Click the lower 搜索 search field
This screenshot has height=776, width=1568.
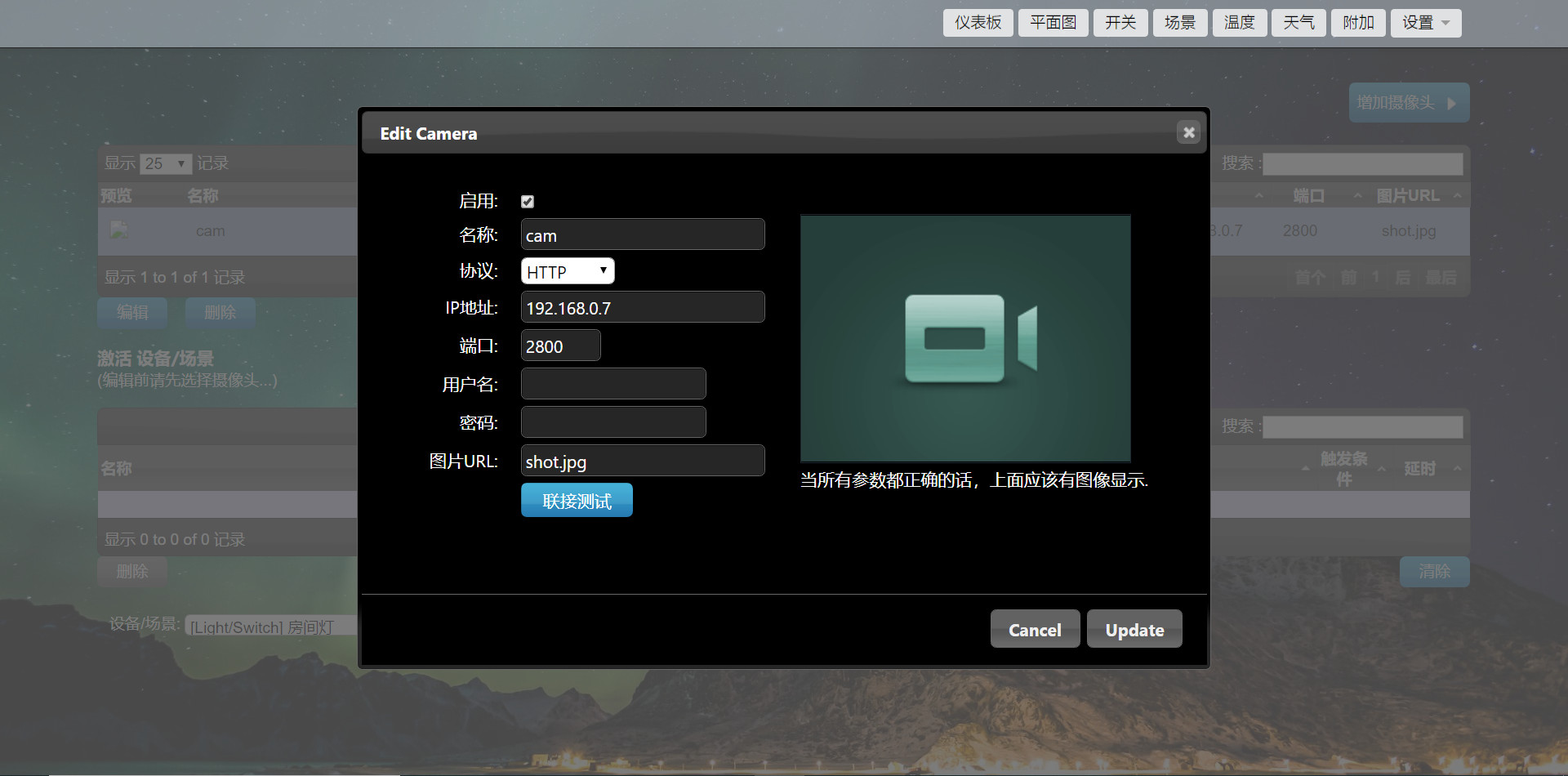[1363, 426]
